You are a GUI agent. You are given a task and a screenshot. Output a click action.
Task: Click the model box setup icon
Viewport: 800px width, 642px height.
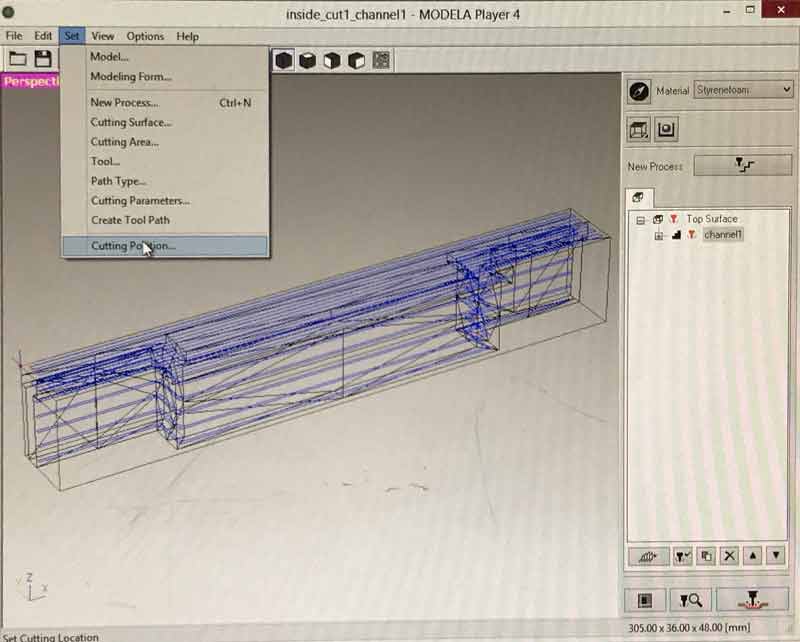(x=638, y=129)
